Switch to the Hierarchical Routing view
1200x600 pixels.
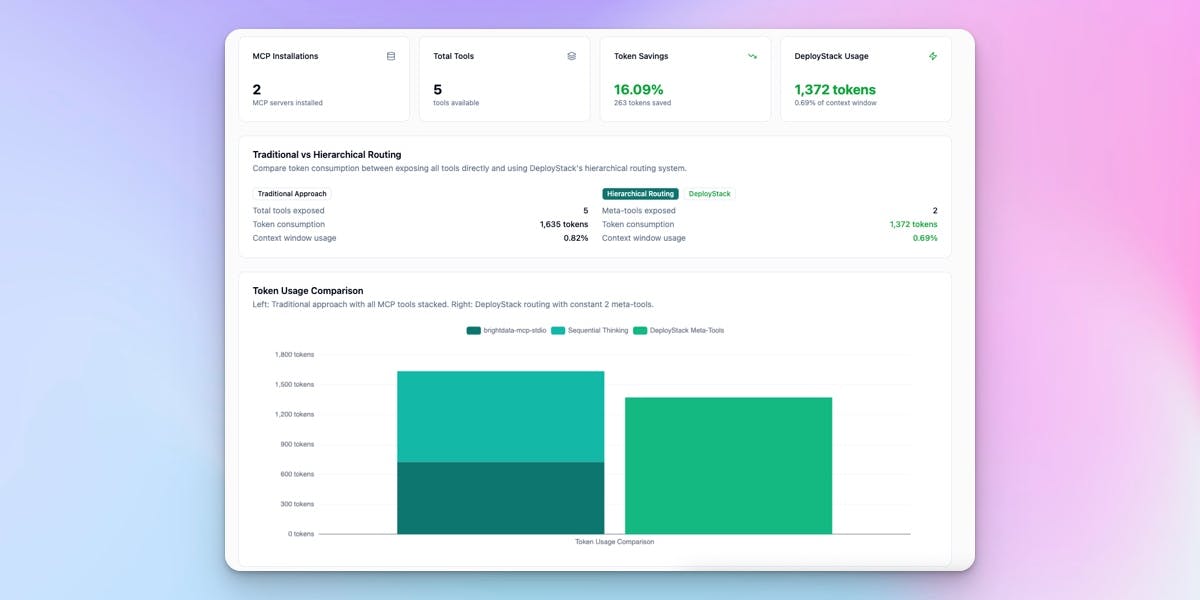[x=640, y=193]
